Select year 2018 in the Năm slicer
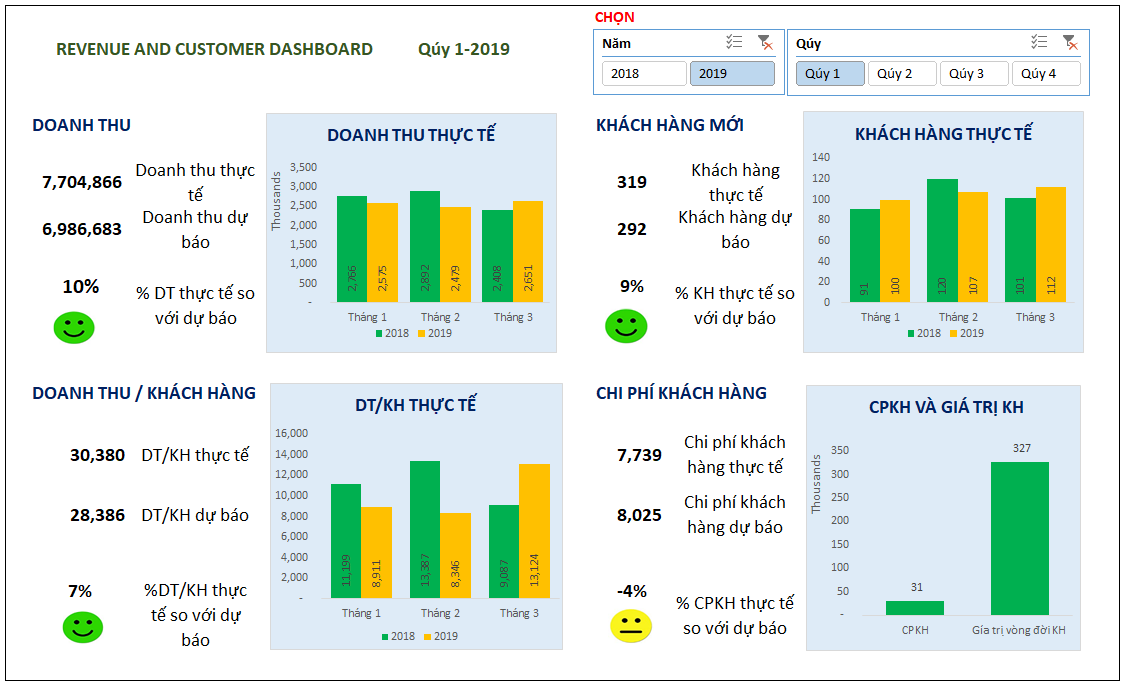1135x693 pixels. pos(644,73)
